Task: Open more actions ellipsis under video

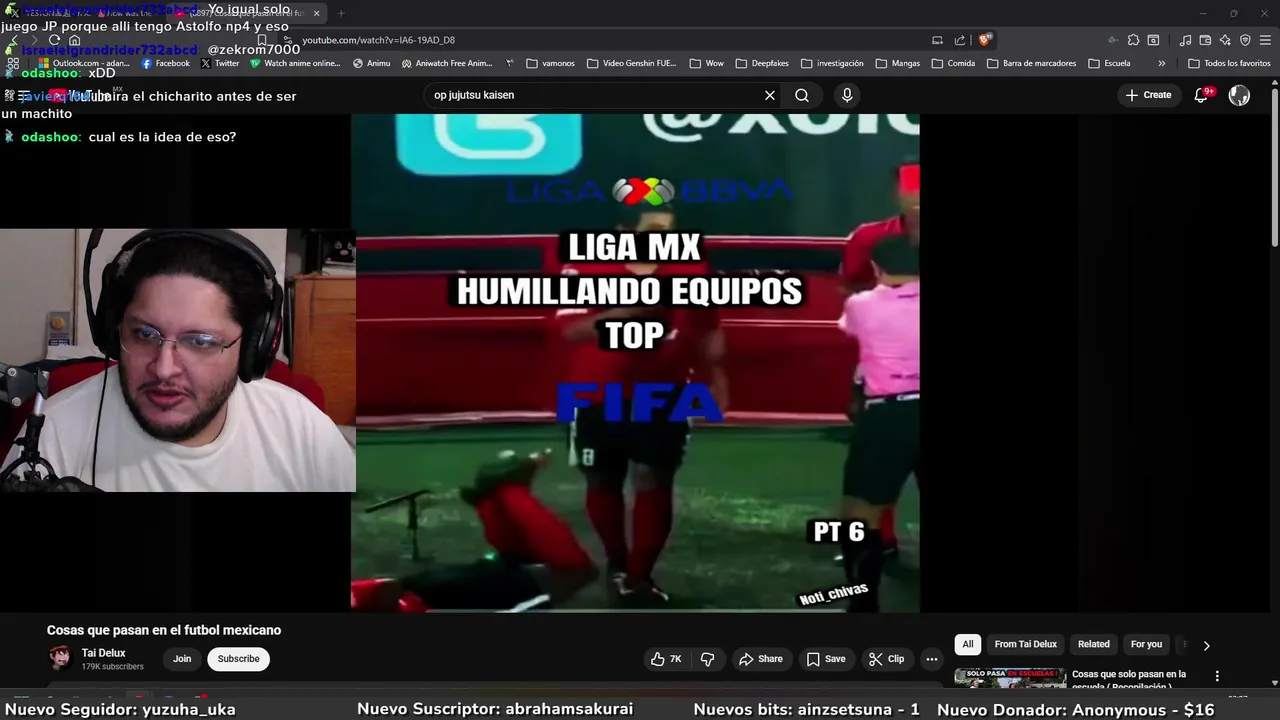Action: click(x=932, y=659)
